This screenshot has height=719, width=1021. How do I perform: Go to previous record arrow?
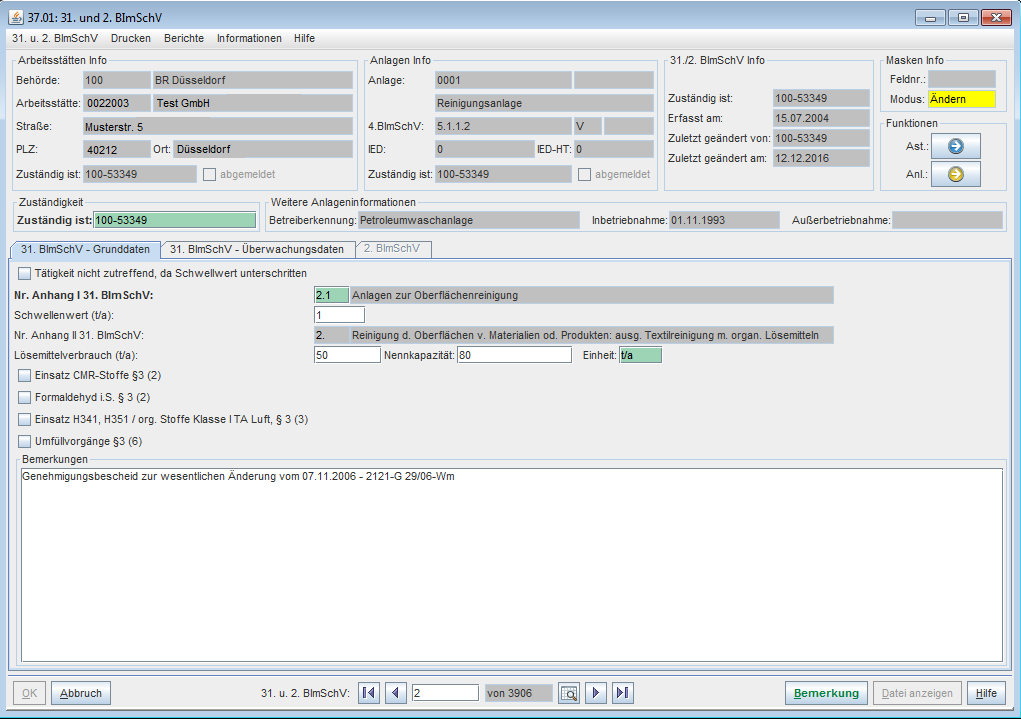(396, 693)
